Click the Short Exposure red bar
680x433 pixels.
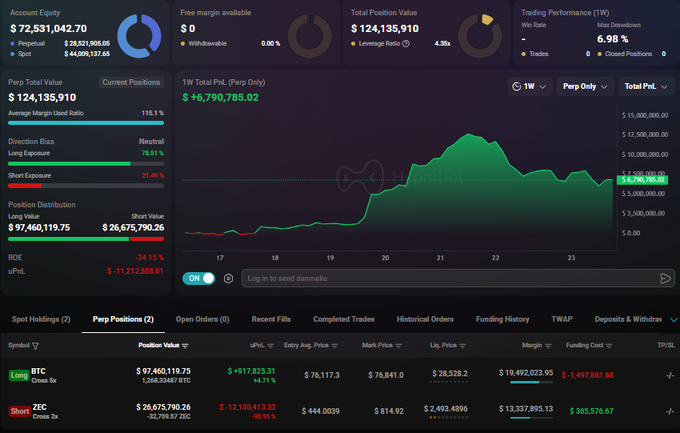click(25, 186)
